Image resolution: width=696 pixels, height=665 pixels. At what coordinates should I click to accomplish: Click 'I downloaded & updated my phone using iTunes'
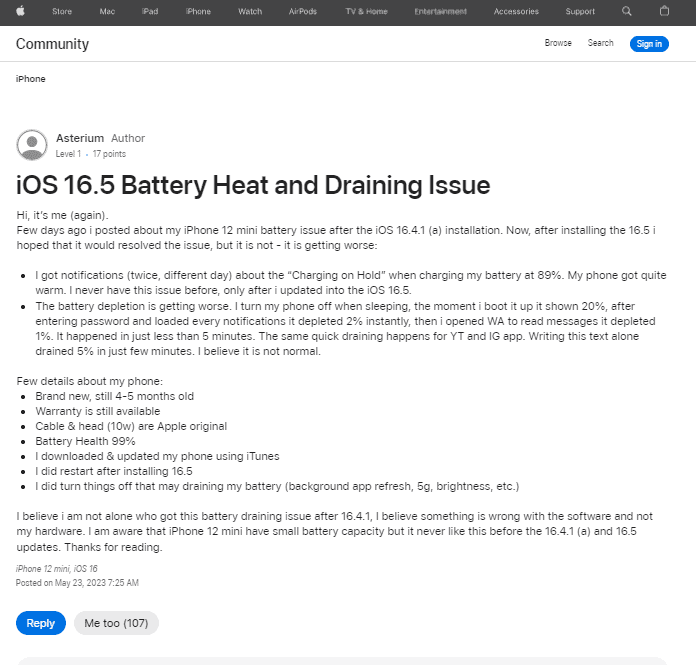(157, 456)
